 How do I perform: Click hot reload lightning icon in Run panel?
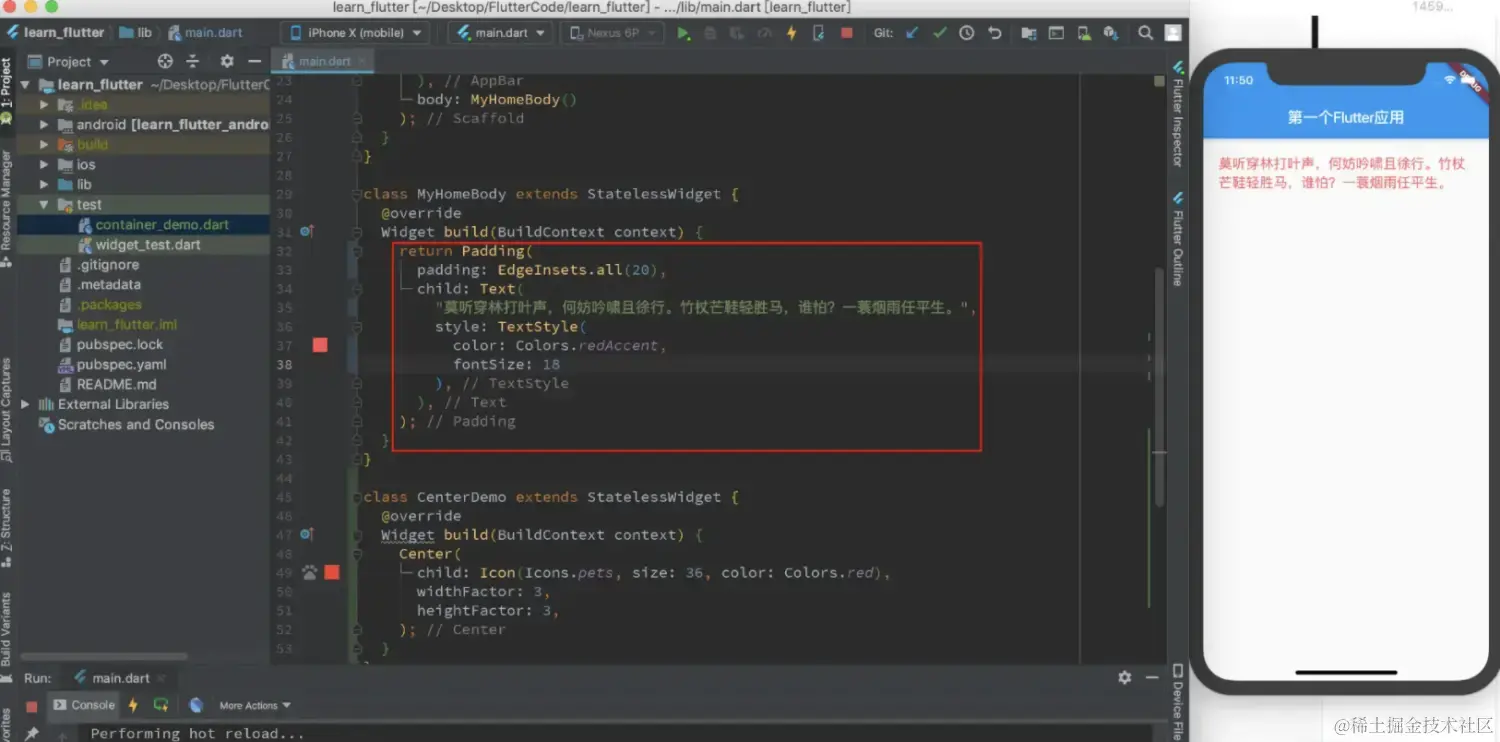133,705
